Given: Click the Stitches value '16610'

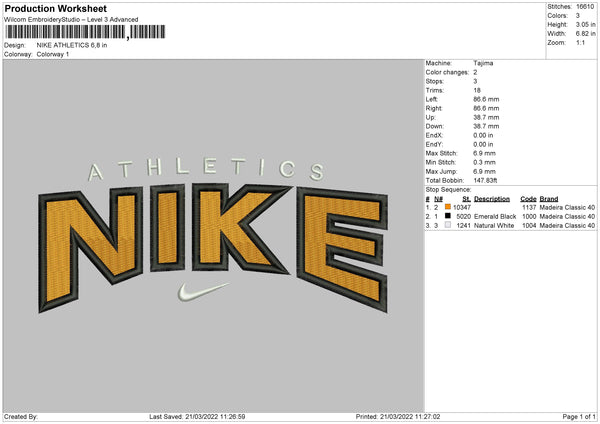Looking at the screenshot, I should pos(585,7).
